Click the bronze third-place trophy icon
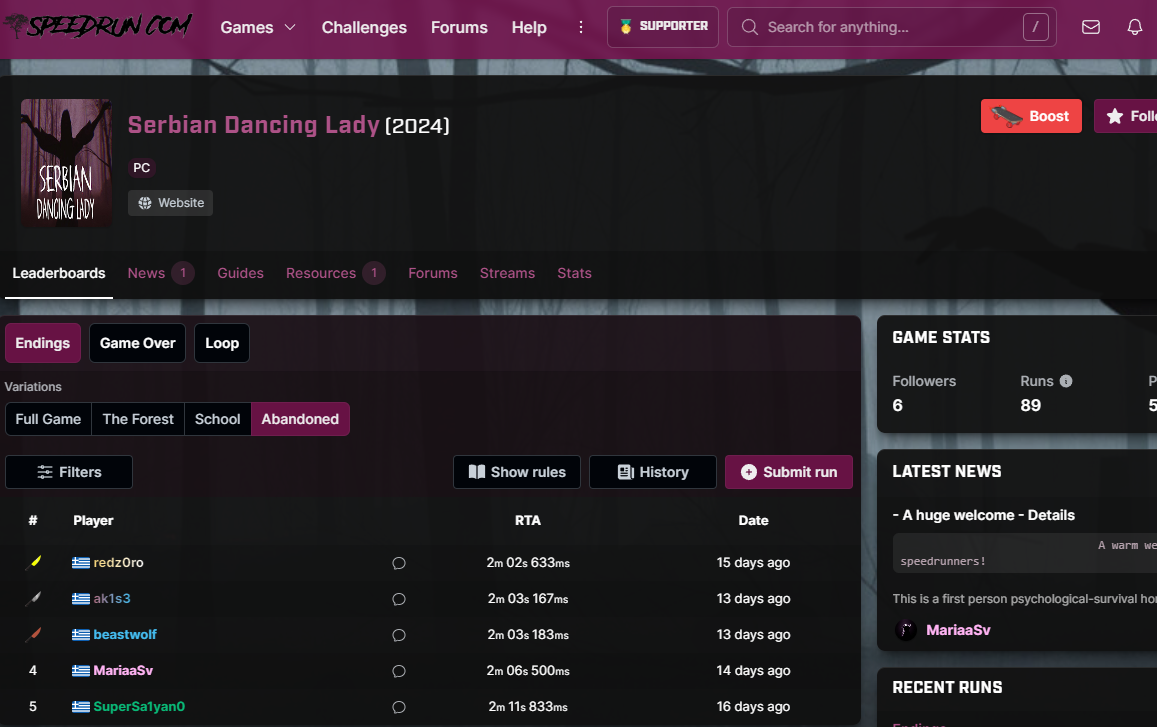Viewport: 1157px width, 727px height. tap(33, 635)
